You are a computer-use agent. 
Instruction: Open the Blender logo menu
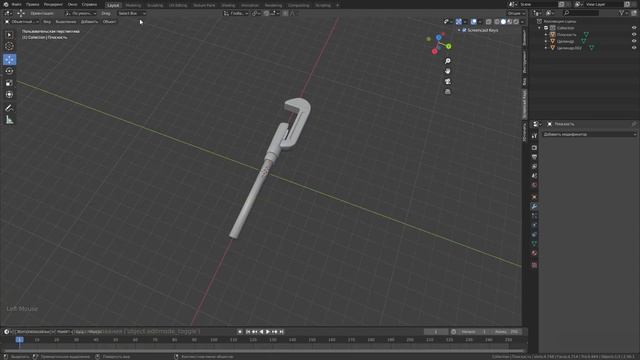(x=6, y=4)
